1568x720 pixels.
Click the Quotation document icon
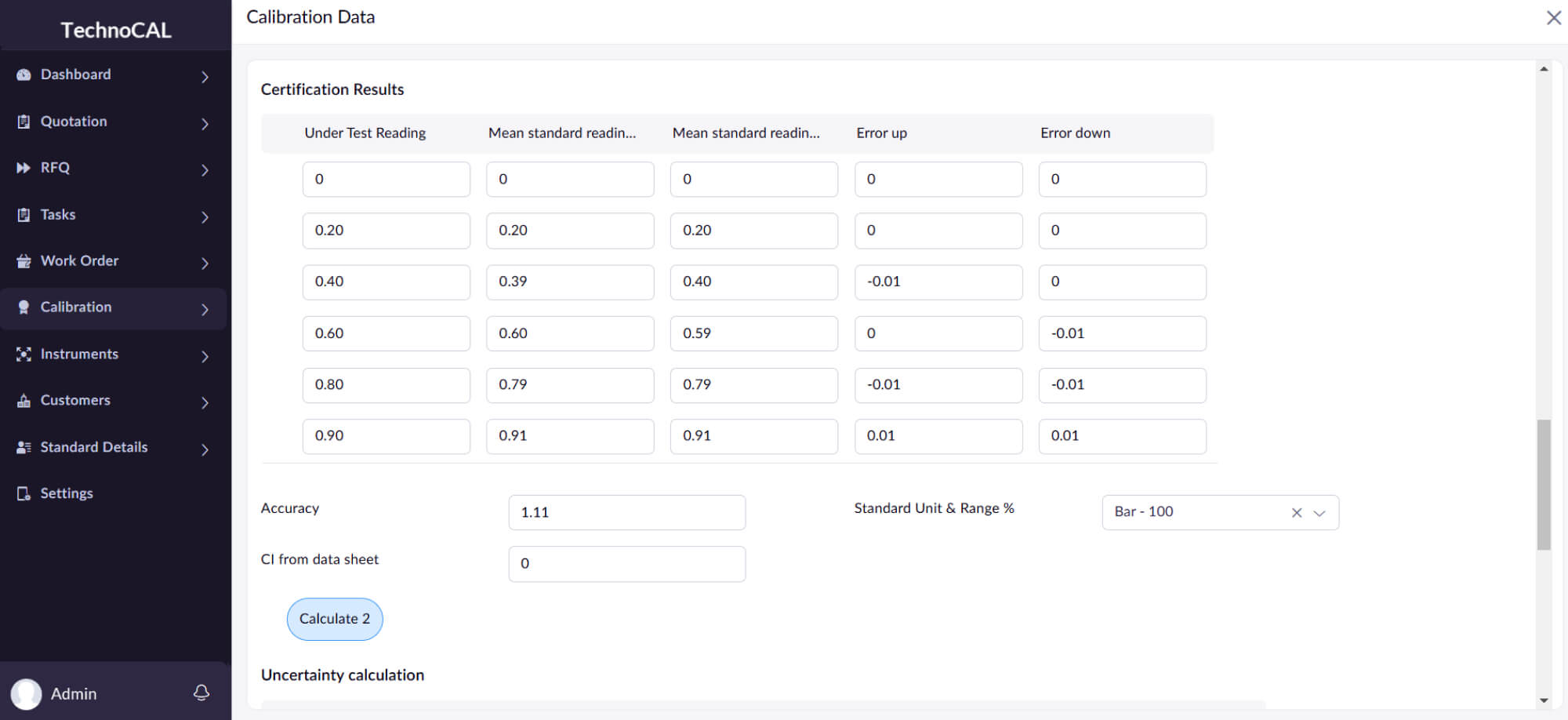24,122
